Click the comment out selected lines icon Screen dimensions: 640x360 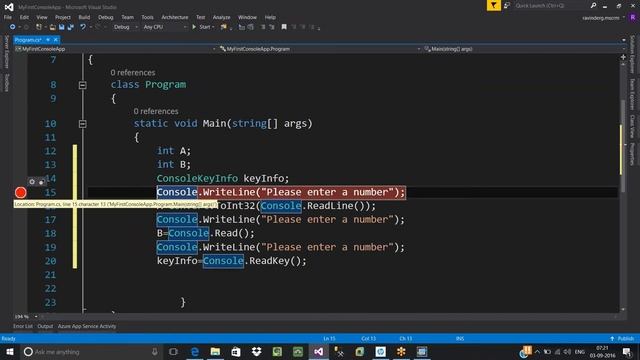pyautogui.click(x=262, y=27)
